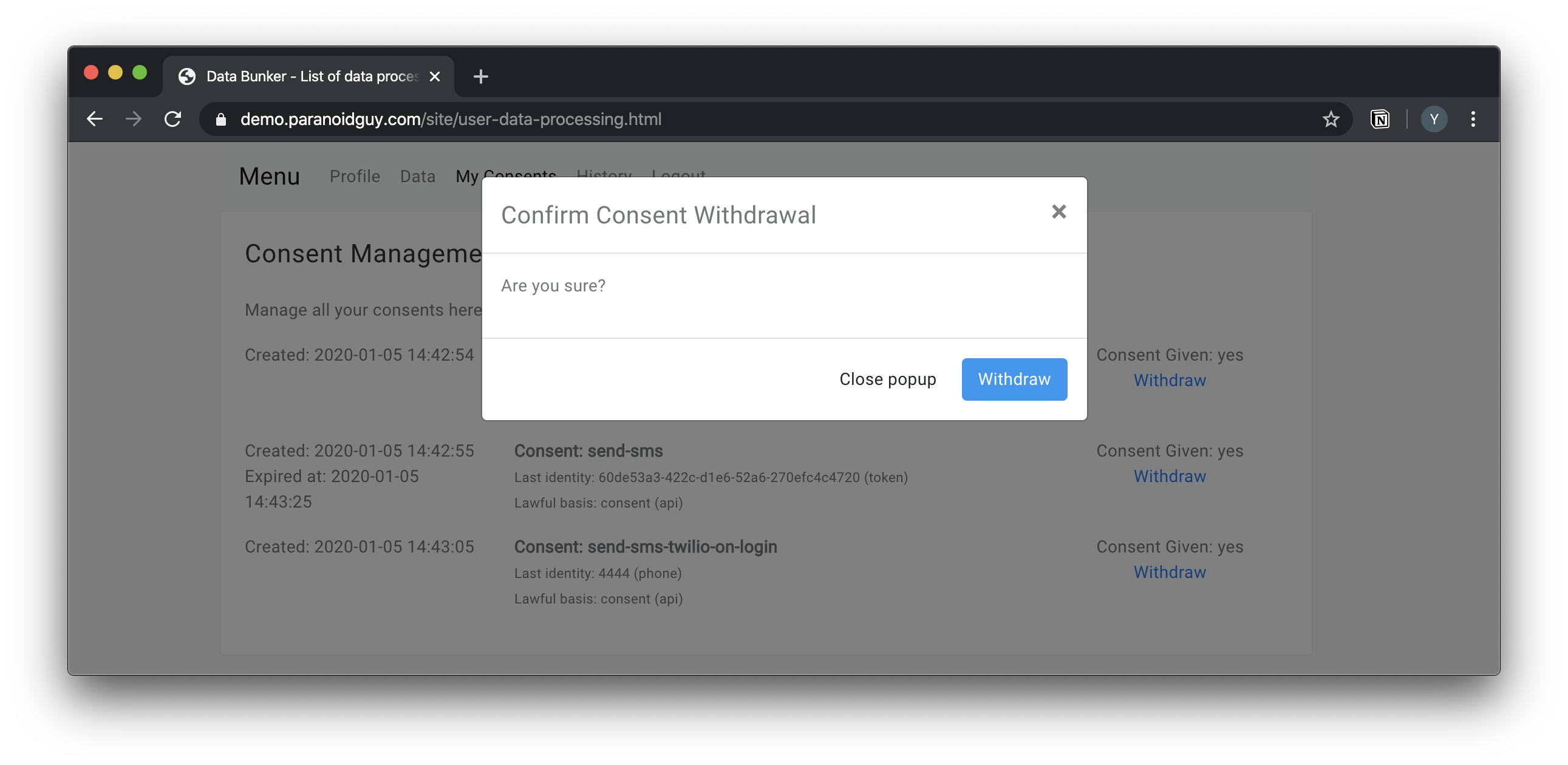
Task: Bookmark this page with the star icon
Action: [x=1332, y=118]
